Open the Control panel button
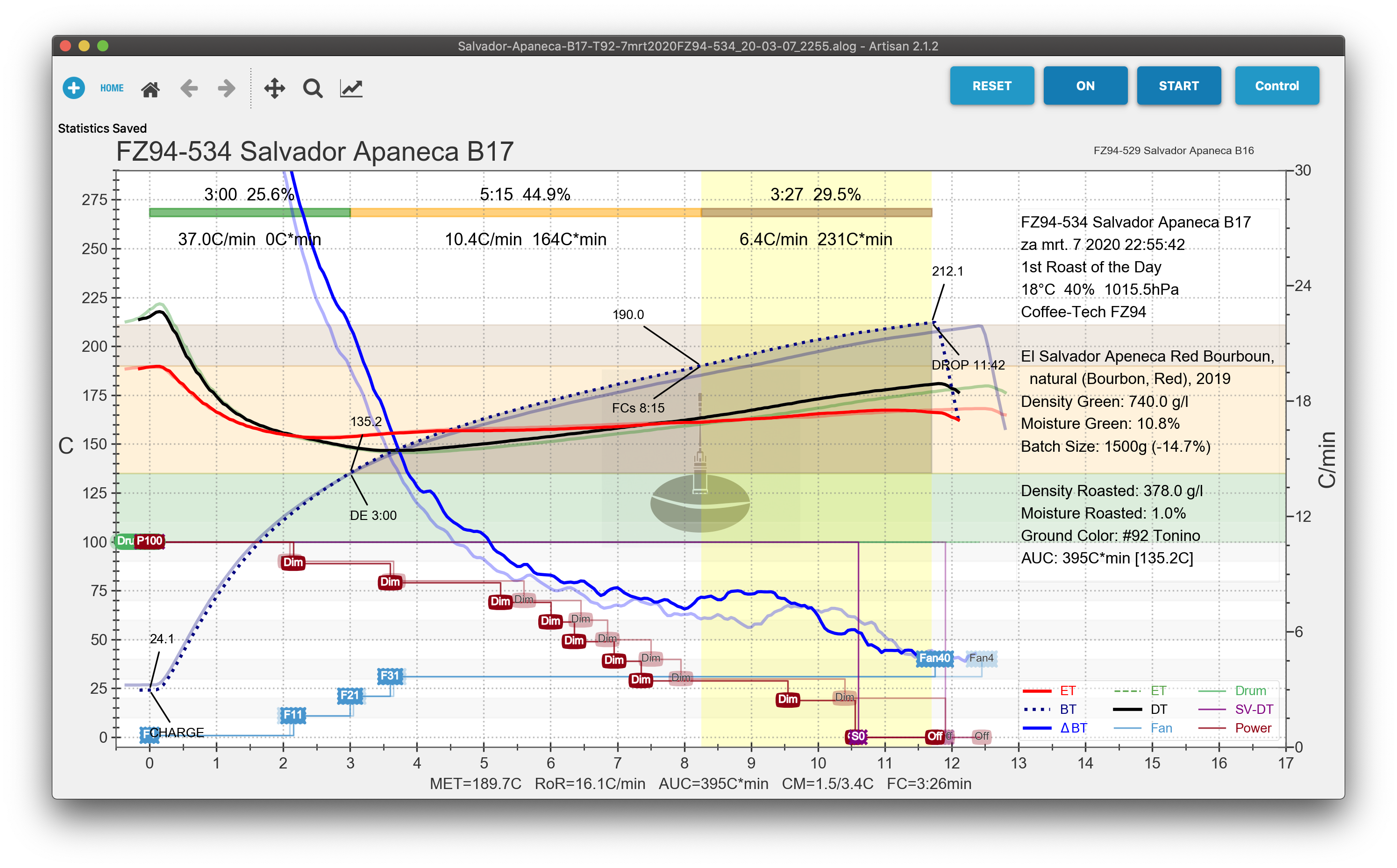The width and height of the screenshot is (1397, 868). [1276, 85]
